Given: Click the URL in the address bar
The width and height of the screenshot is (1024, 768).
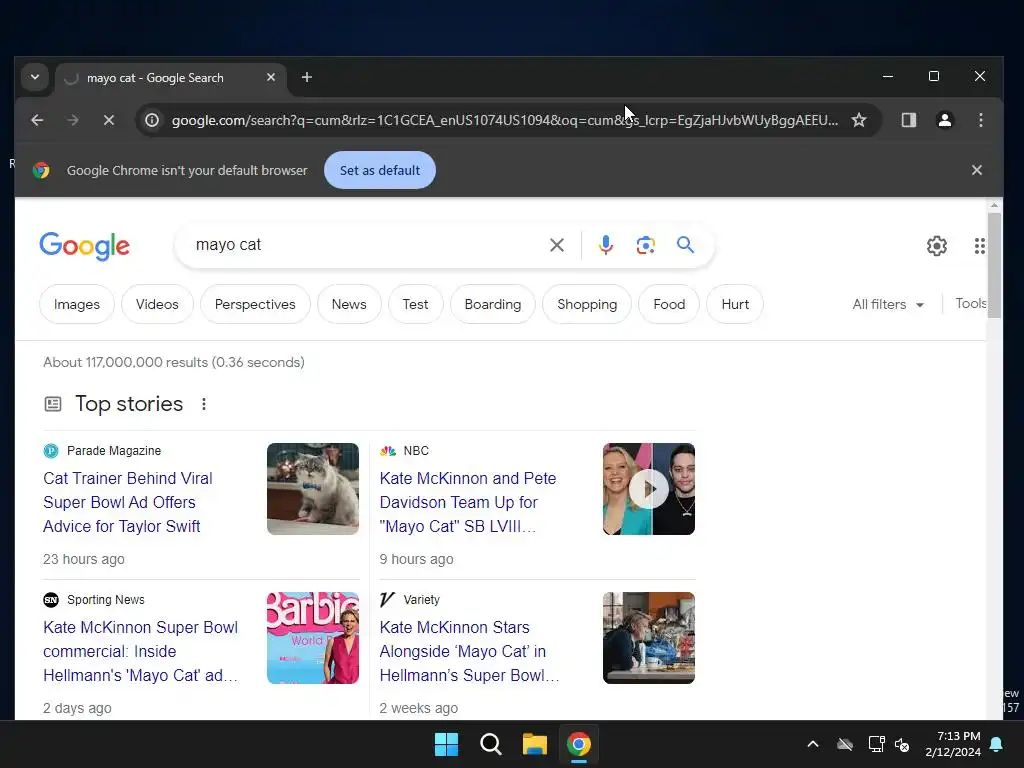Looking at the screenshot, I should (x=505, y=120).
